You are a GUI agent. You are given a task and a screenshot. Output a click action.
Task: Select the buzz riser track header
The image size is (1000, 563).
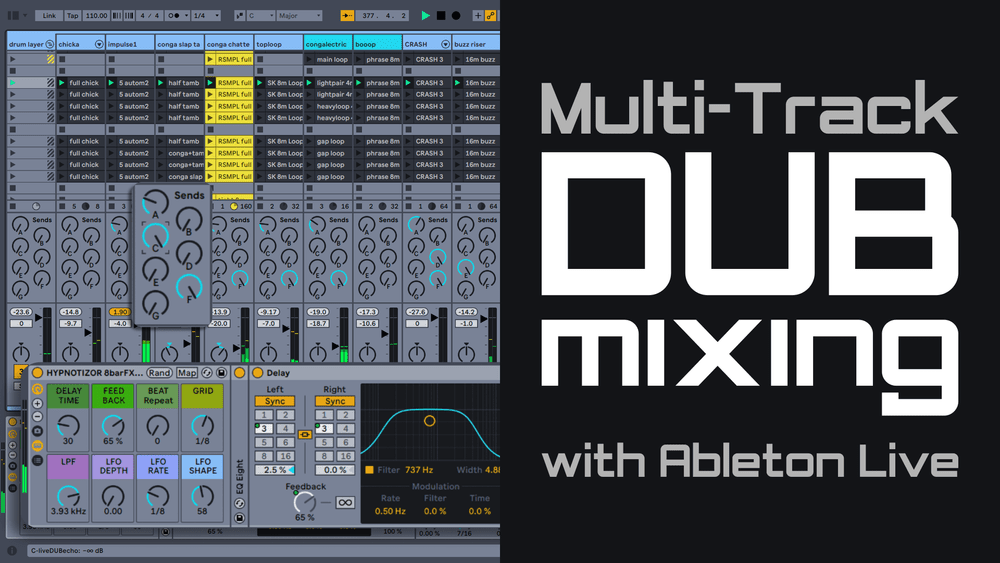[x=476, y=44]
